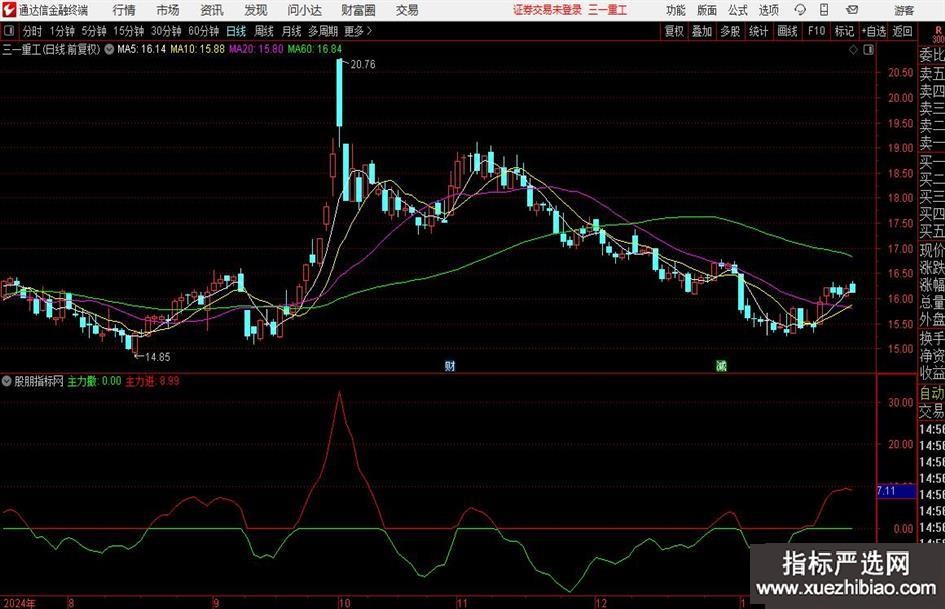945x609 pixels.
Task: Open the 功能 menu
Action: point(676,10)
